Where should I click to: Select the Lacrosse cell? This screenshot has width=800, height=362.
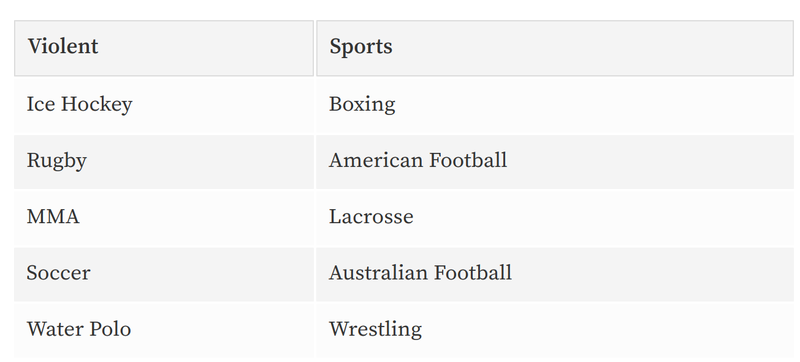coord(555,218)
